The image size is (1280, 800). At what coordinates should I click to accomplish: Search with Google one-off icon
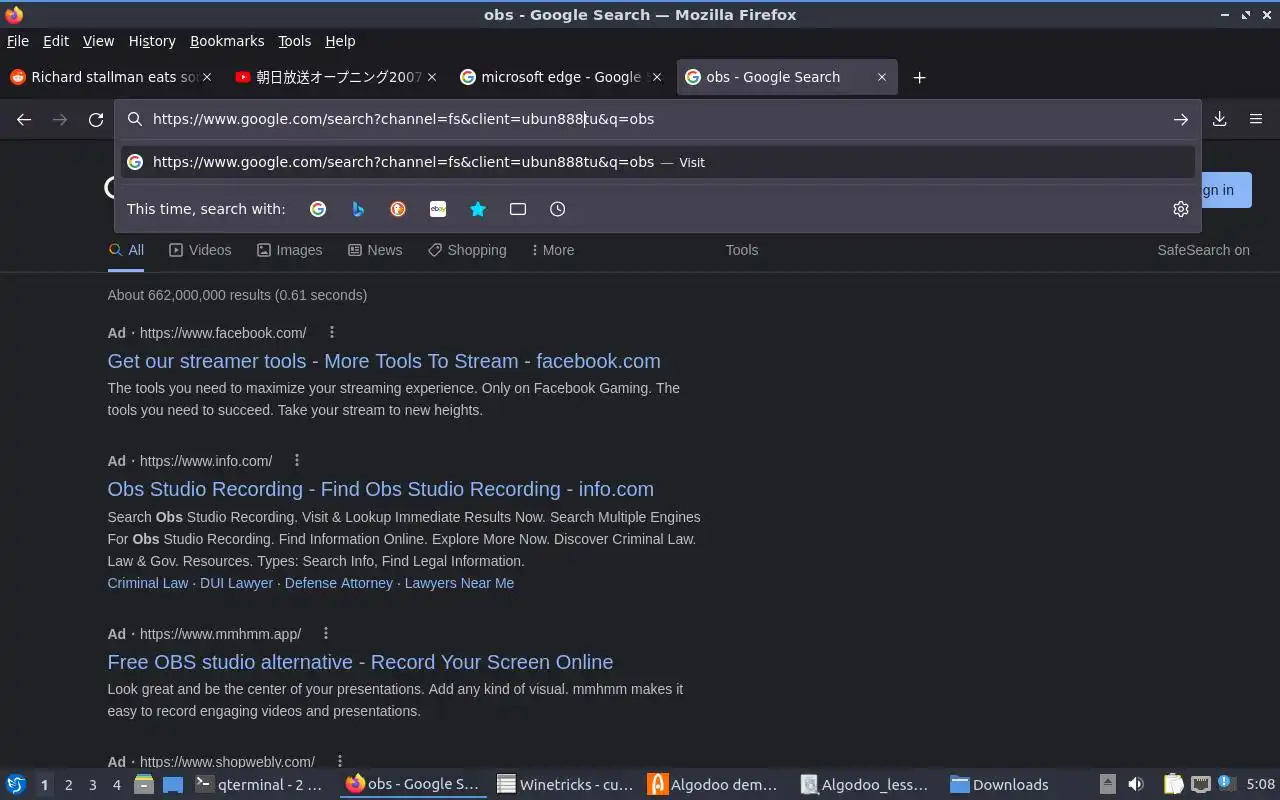(318, 209)
